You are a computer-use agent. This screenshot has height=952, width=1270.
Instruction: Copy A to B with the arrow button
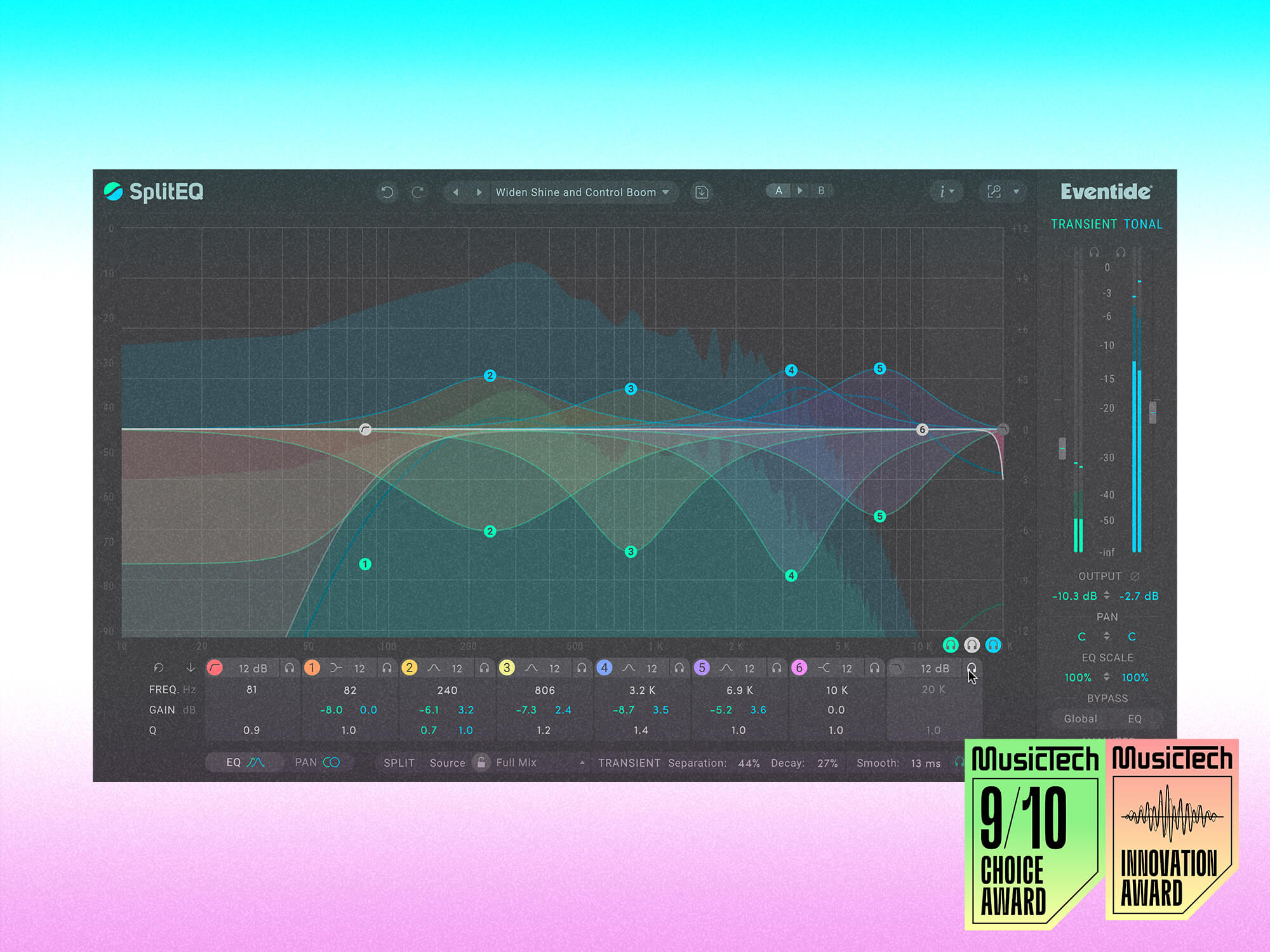click(x=800, y=190)
